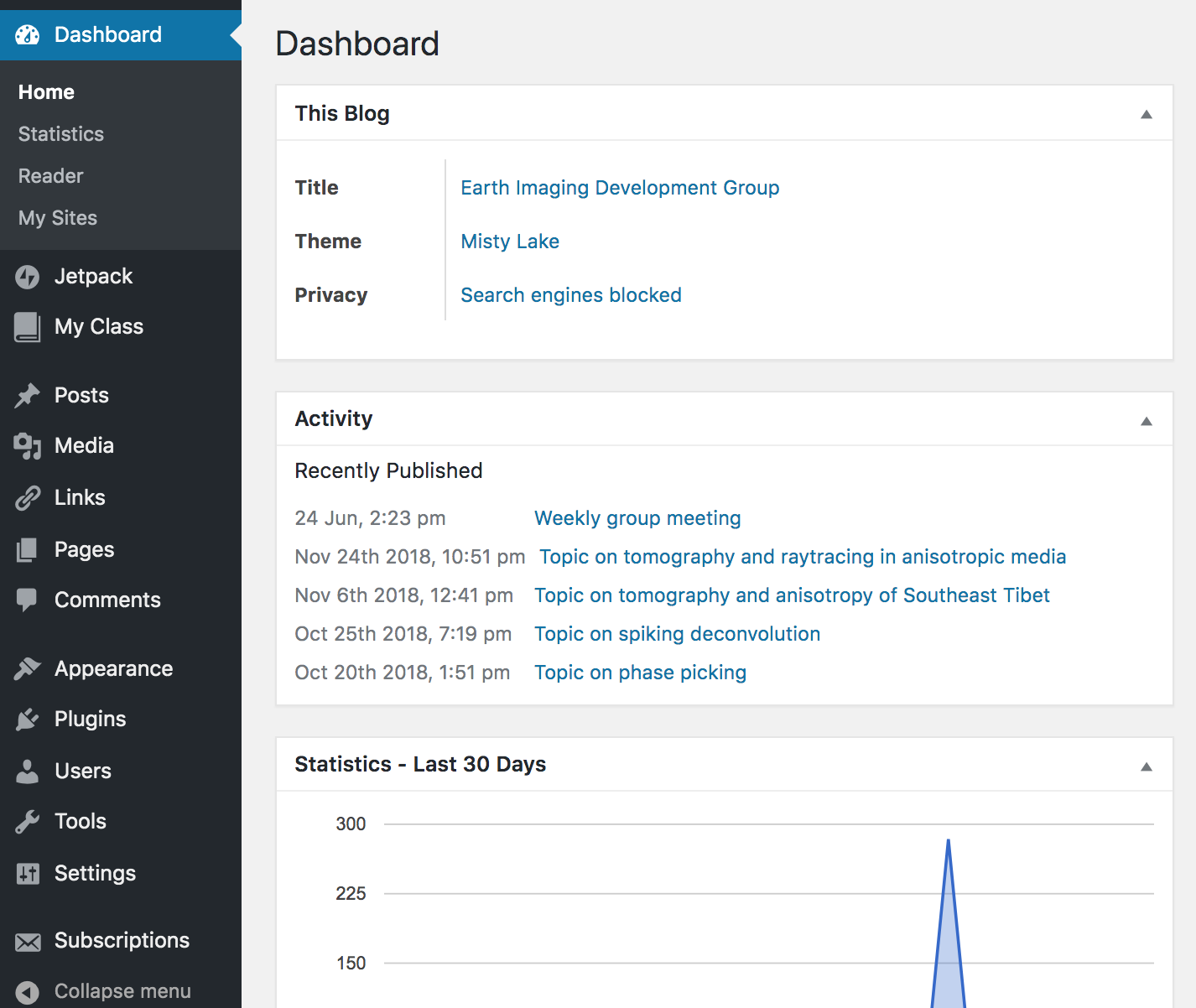Click the Plugins plug icon

pyautogui.click(x=28, y=720)
